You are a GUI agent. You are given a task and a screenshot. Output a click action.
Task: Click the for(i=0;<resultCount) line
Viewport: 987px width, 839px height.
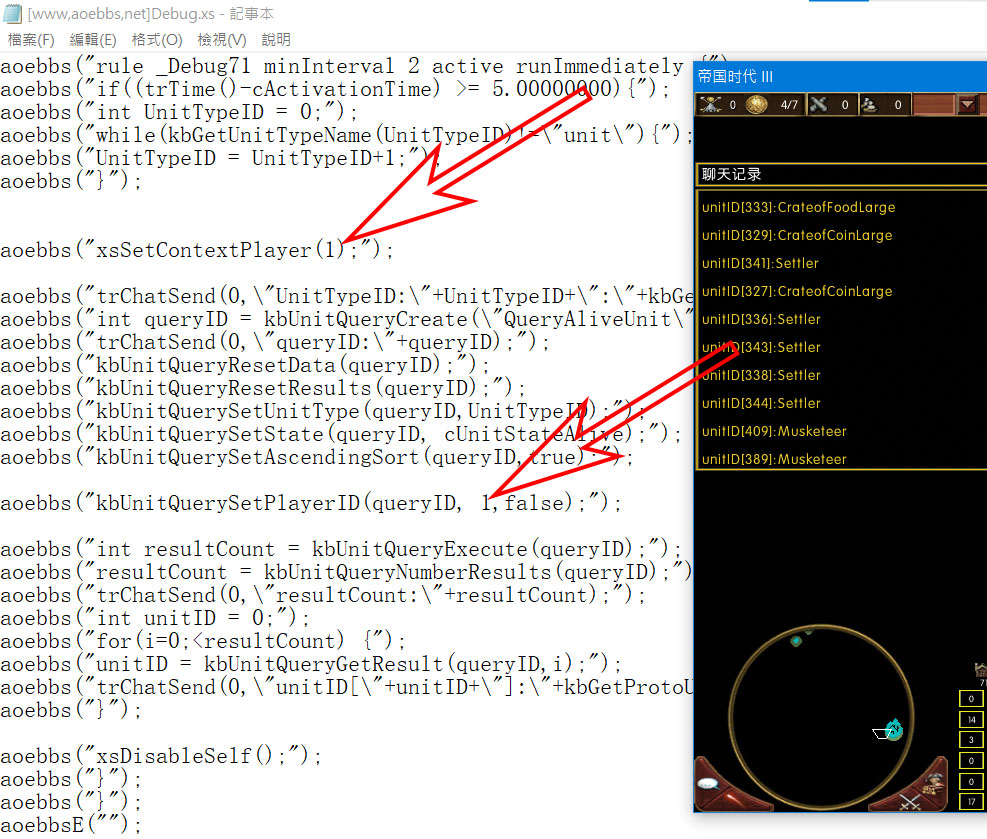[x=203, y=641]
